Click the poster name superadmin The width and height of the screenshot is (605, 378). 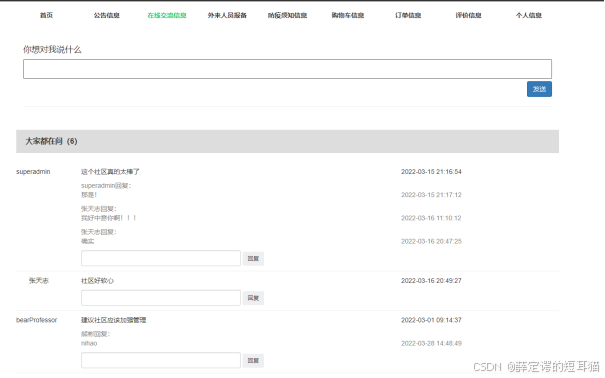[x=33, y=172]
